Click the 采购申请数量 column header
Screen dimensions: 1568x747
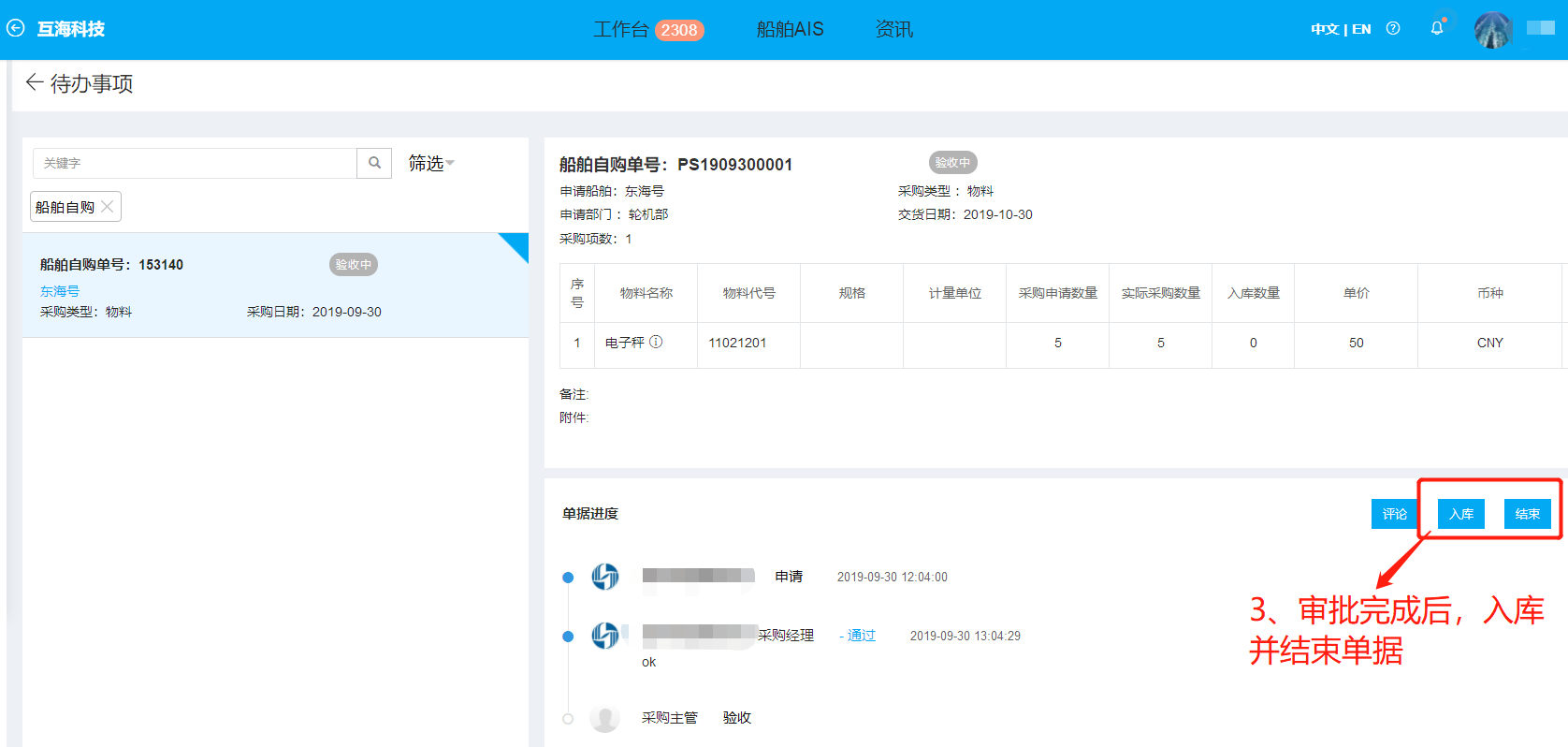[1058, 293]
